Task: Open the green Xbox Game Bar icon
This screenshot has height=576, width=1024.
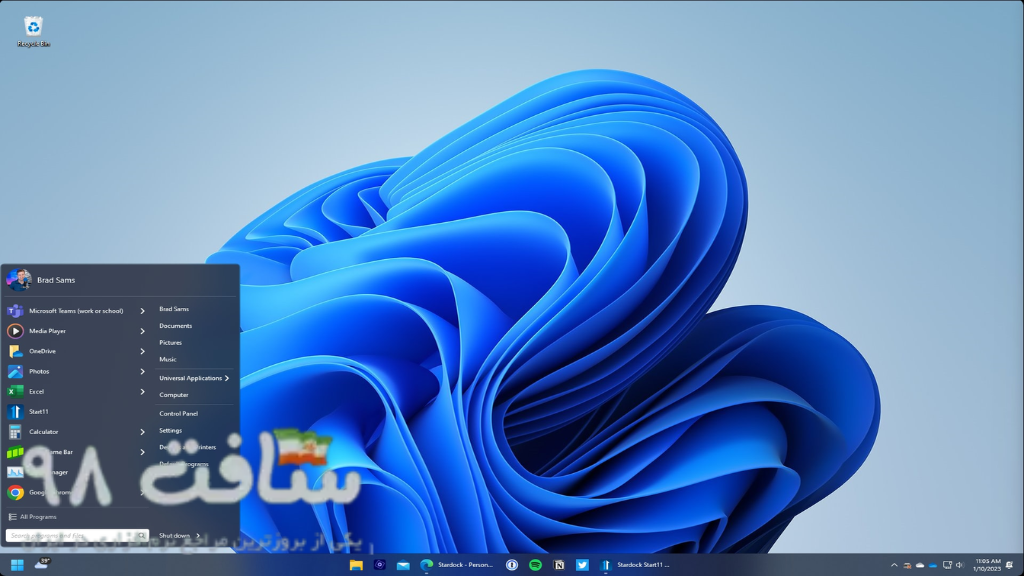Action: [15, 452]
